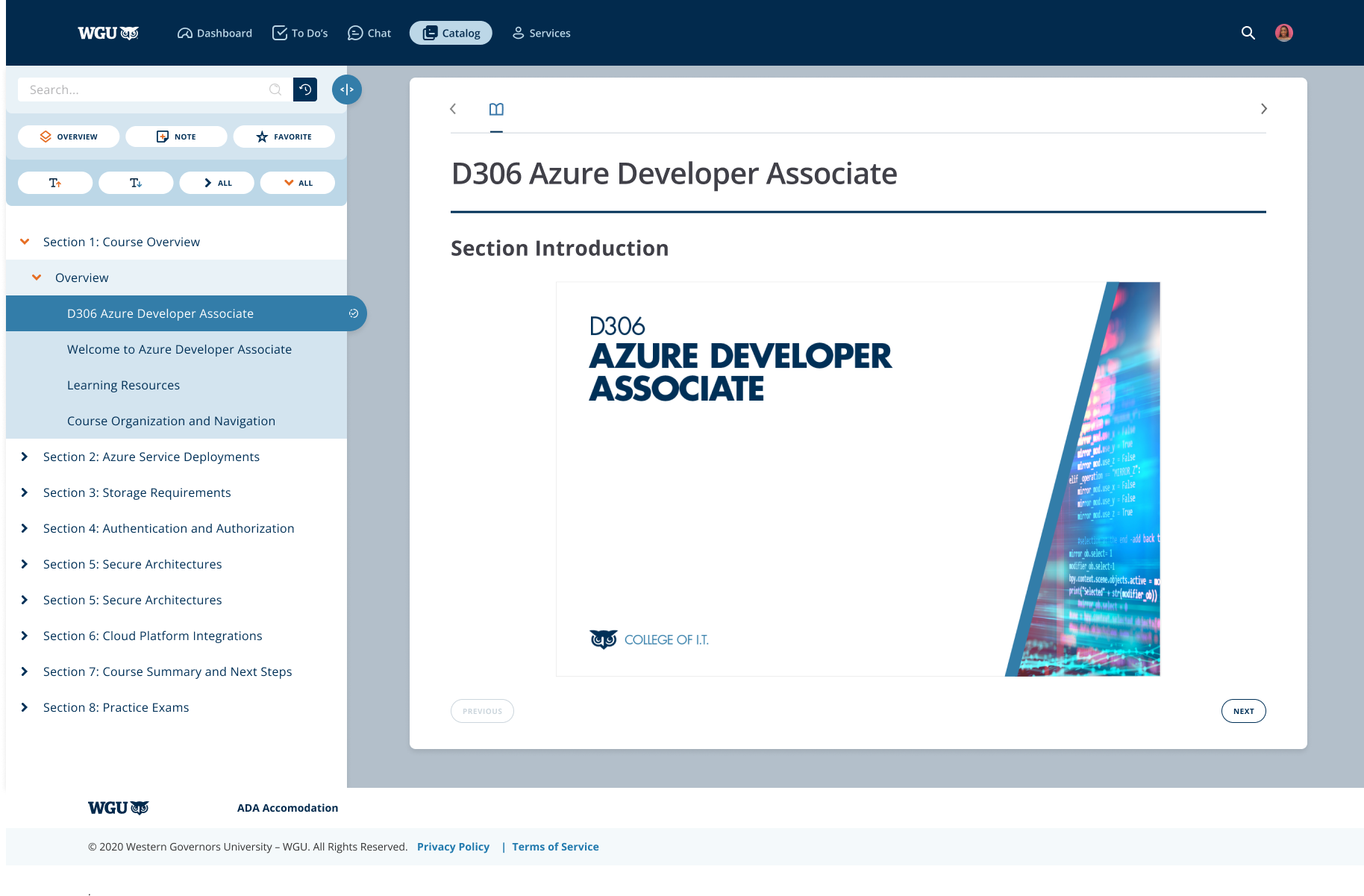This screenshot has width=1364, height=896.
Task: Click the disabled Previous button
Action: click(482, 711)
